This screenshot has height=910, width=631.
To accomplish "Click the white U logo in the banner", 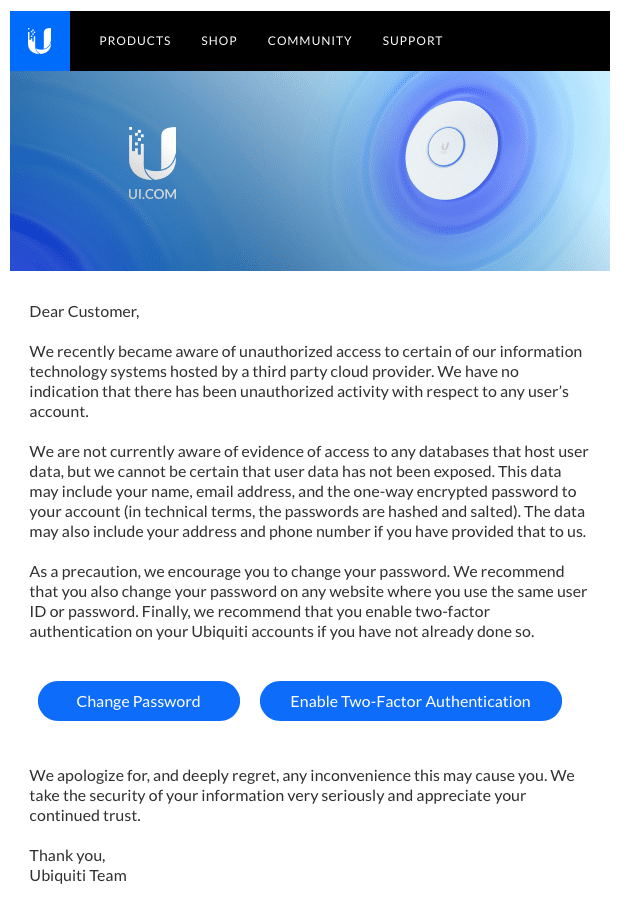I will (152, 153).
